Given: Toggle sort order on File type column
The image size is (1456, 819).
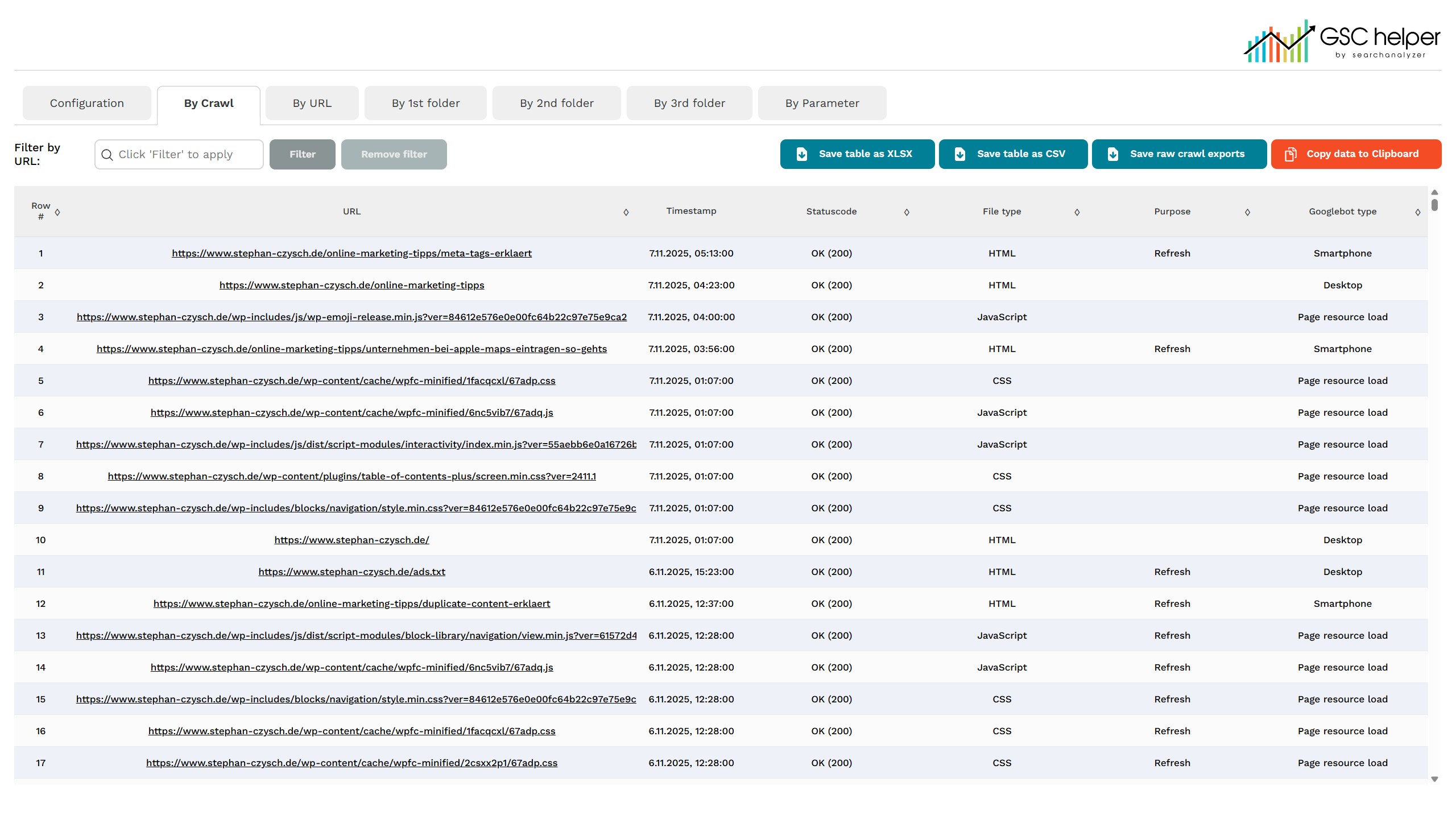Looking at the screenshot, I should pyautogui.click(x=1077, y=212).
